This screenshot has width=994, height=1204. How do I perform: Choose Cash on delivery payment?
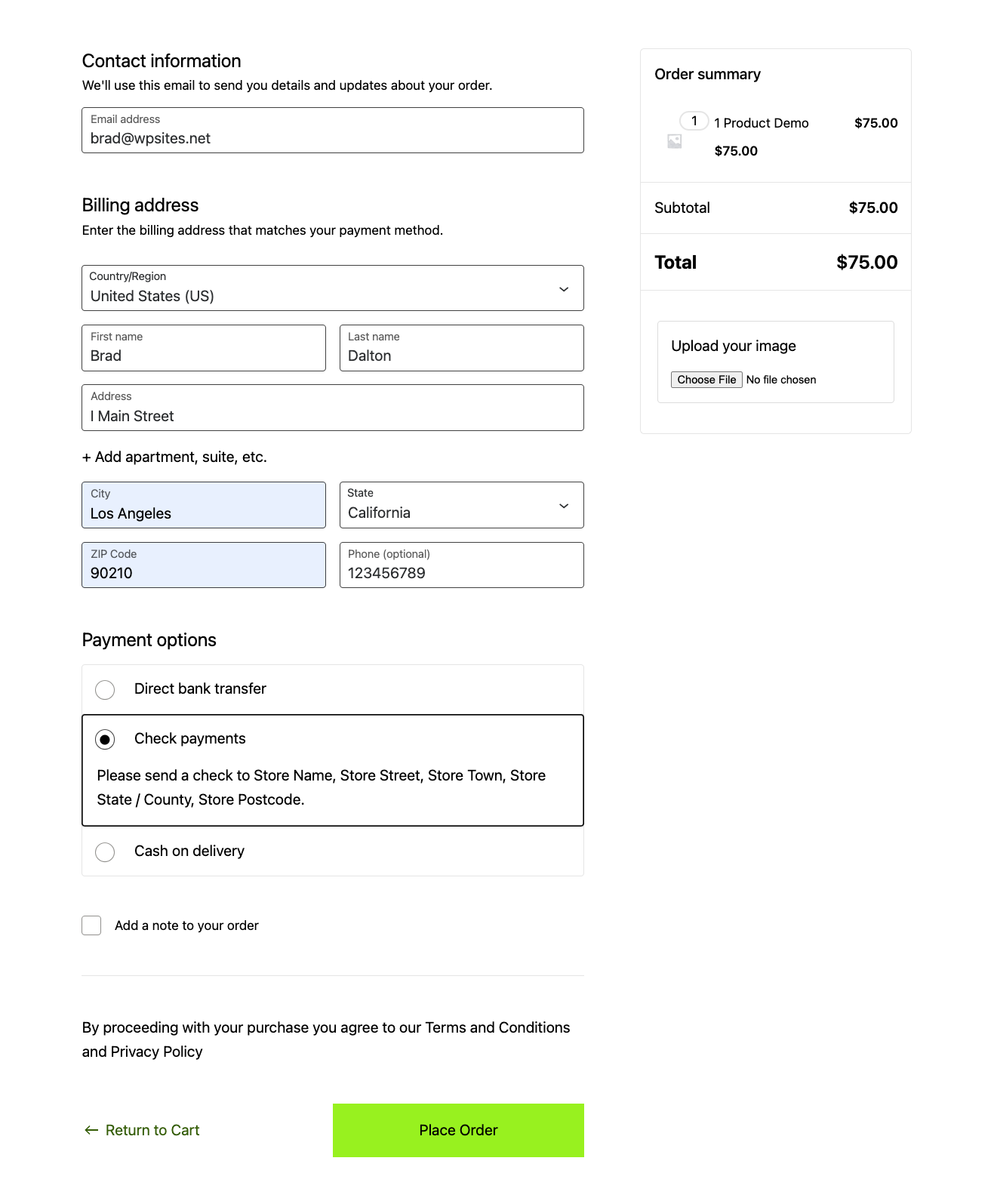pyautogui.click(x=105, y=852)
